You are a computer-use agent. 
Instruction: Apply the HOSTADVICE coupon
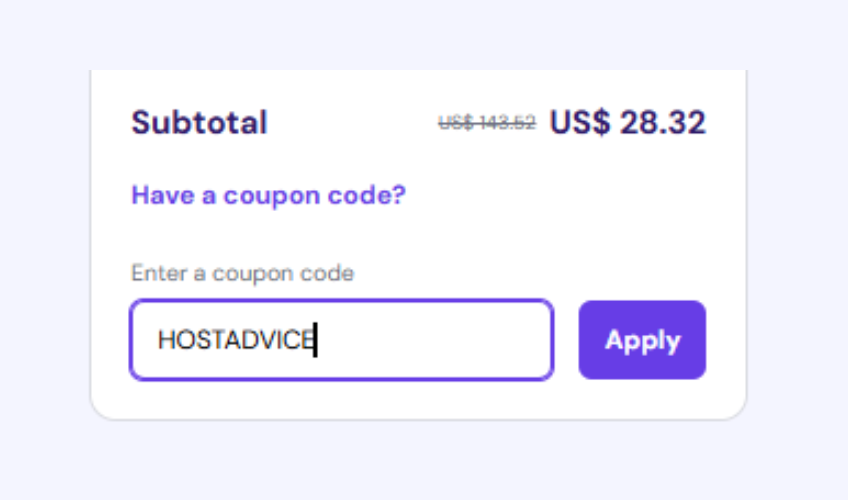tap(642, 340)
